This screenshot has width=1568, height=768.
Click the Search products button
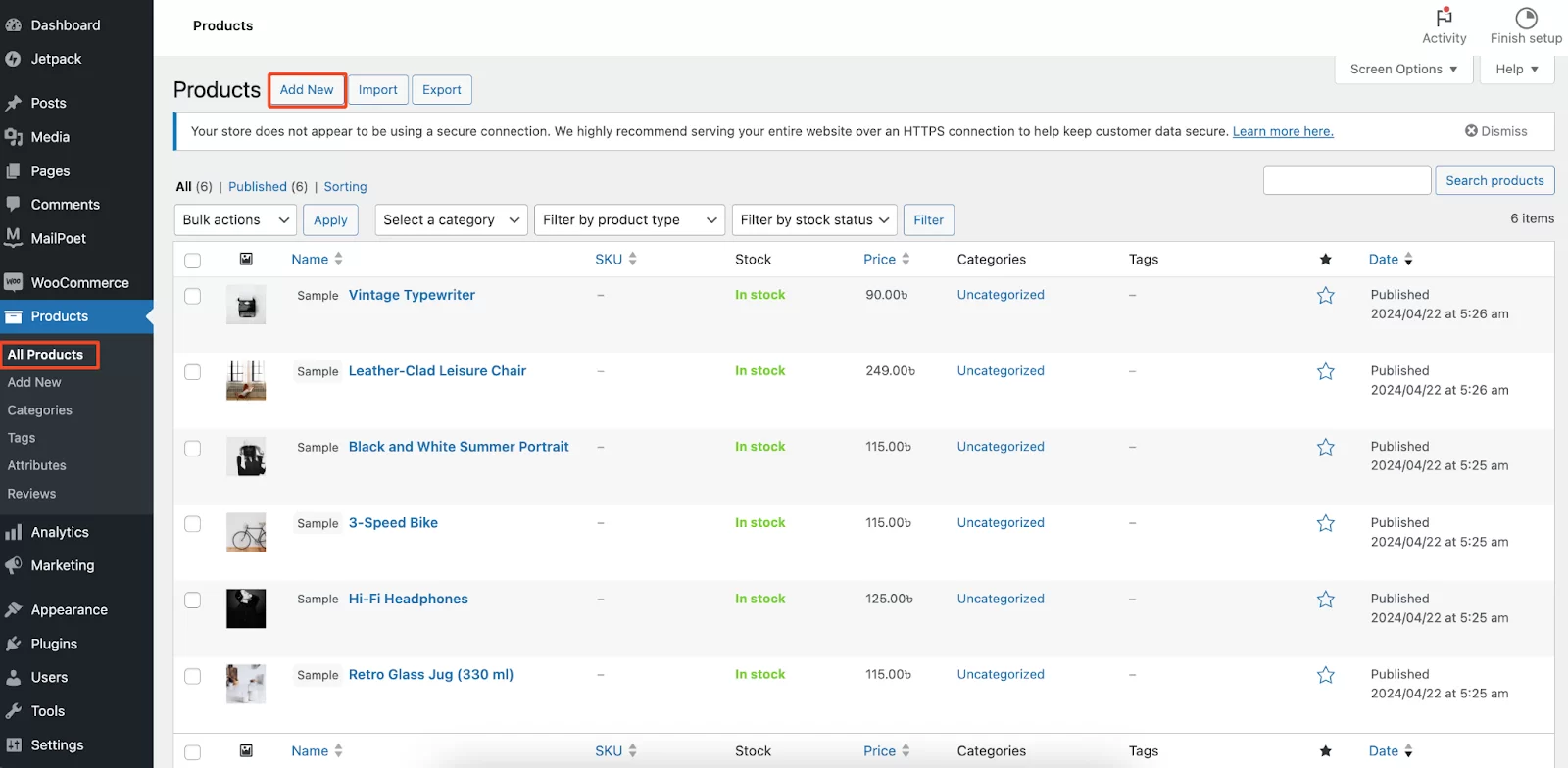[x=1494, y=180]
